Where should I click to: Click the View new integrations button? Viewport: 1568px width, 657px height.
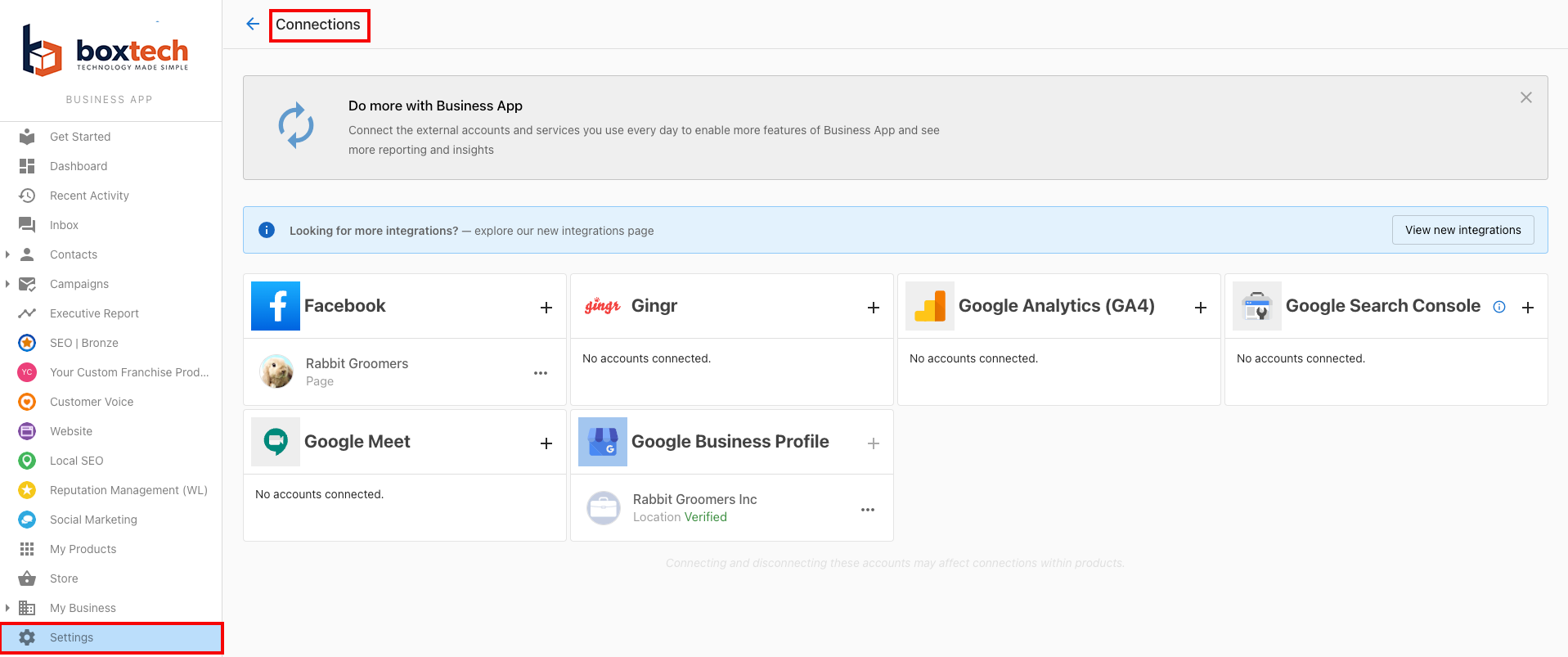click(x=1462, y=230)
